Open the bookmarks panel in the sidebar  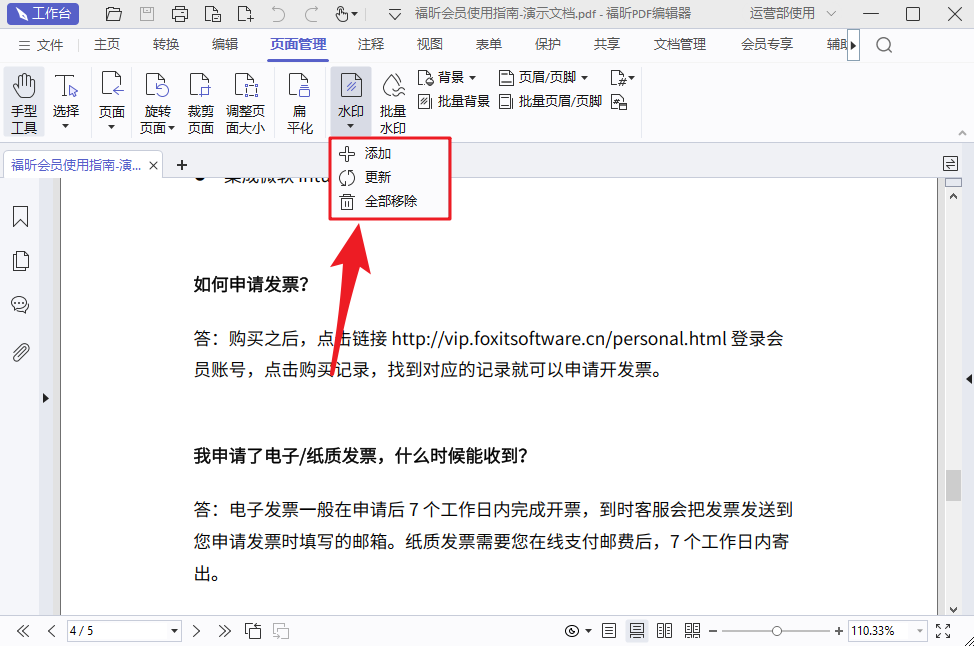20,216
